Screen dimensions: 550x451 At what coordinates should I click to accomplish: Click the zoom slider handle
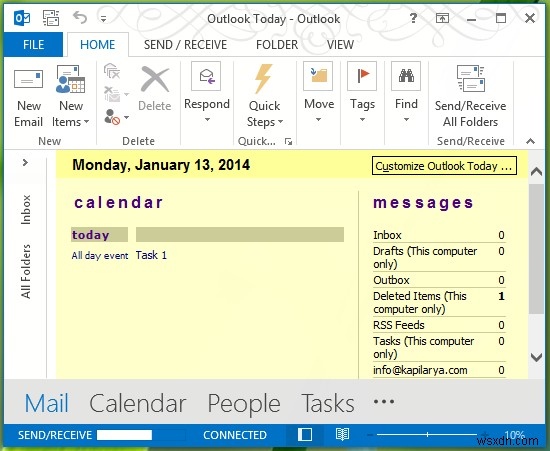[x=427, y=435]
